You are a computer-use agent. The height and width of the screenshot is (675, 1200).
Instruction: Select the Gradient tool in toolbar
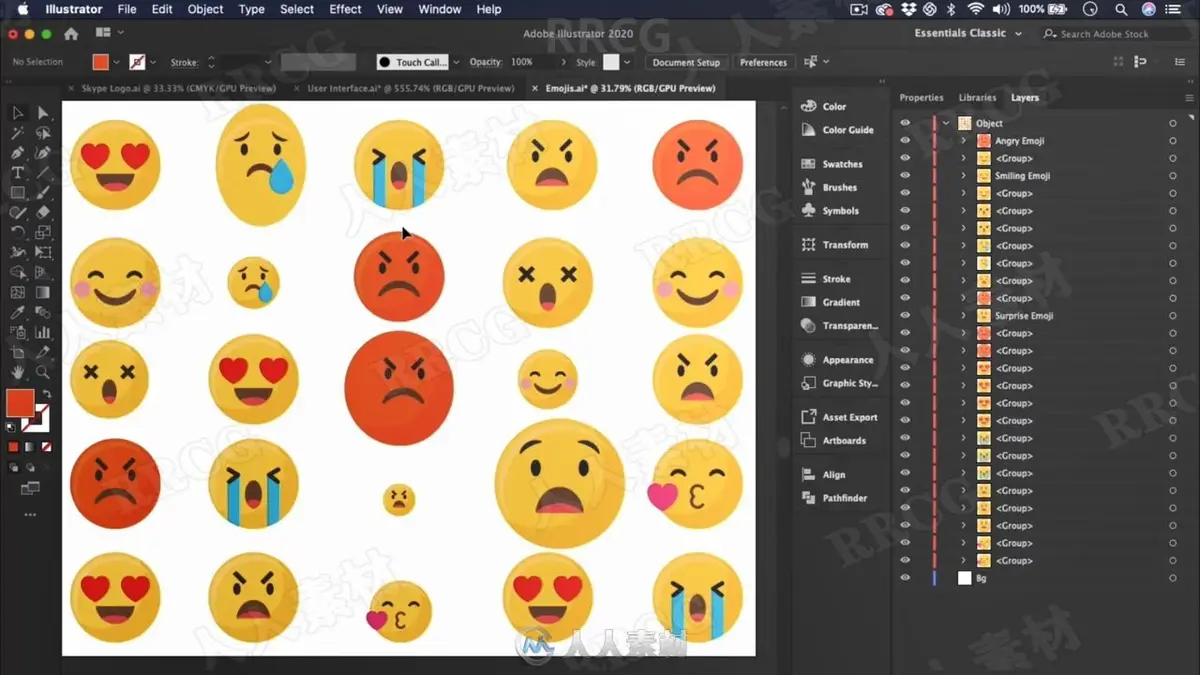(x=43, y=293)
